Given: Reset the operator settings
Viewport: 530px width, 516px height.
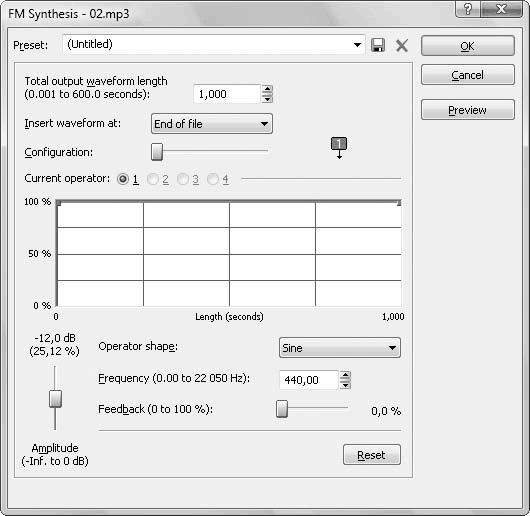Looking at the screenshot, I should coord(372,455).
